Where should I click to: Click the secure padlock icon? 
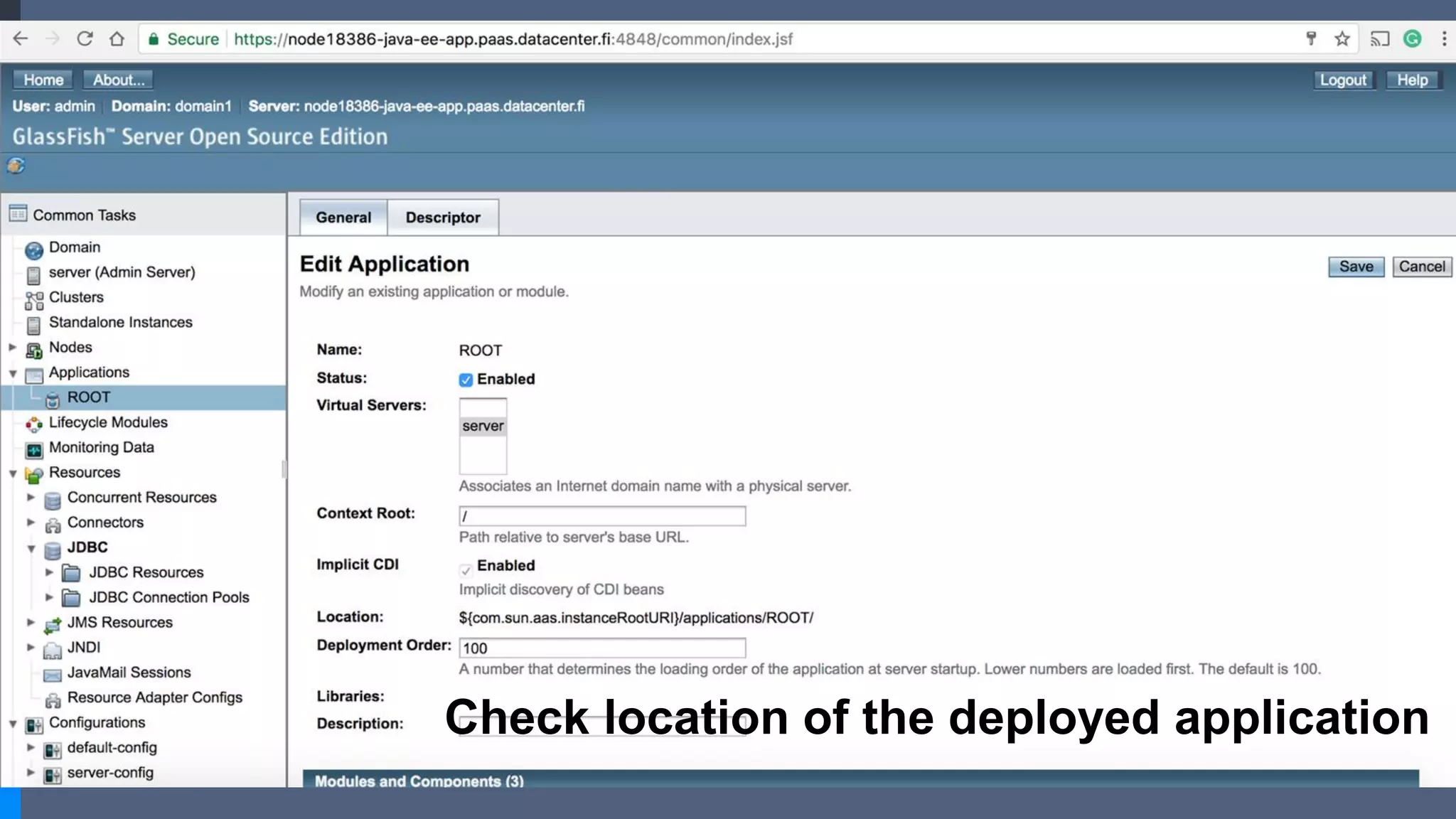[x=153, y=39]
